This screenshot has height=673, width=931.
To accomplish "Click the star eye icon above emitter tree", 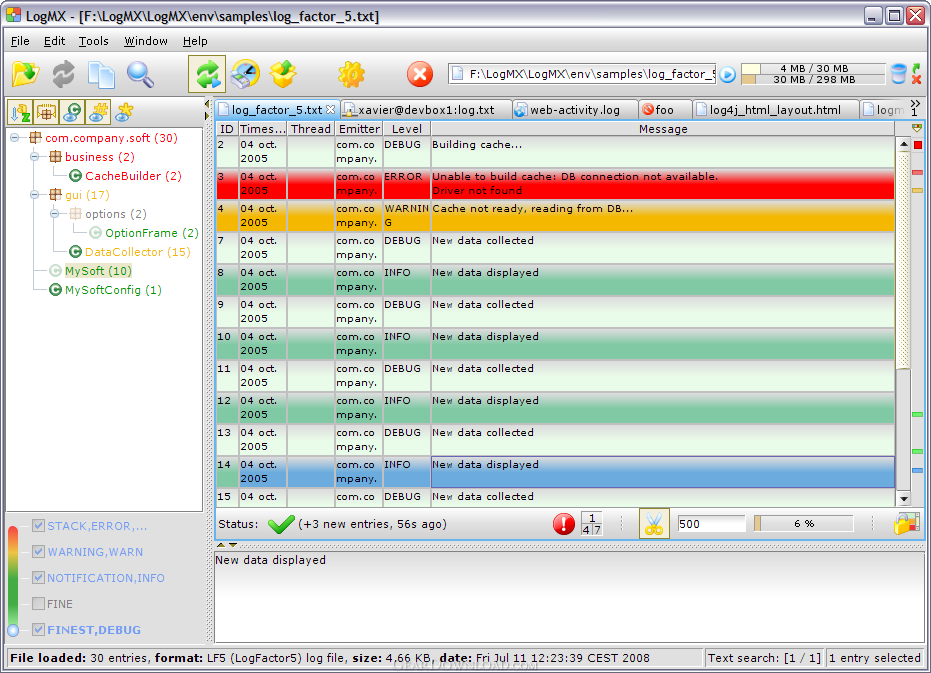I will pyautogui.click(x=124, y=112).
